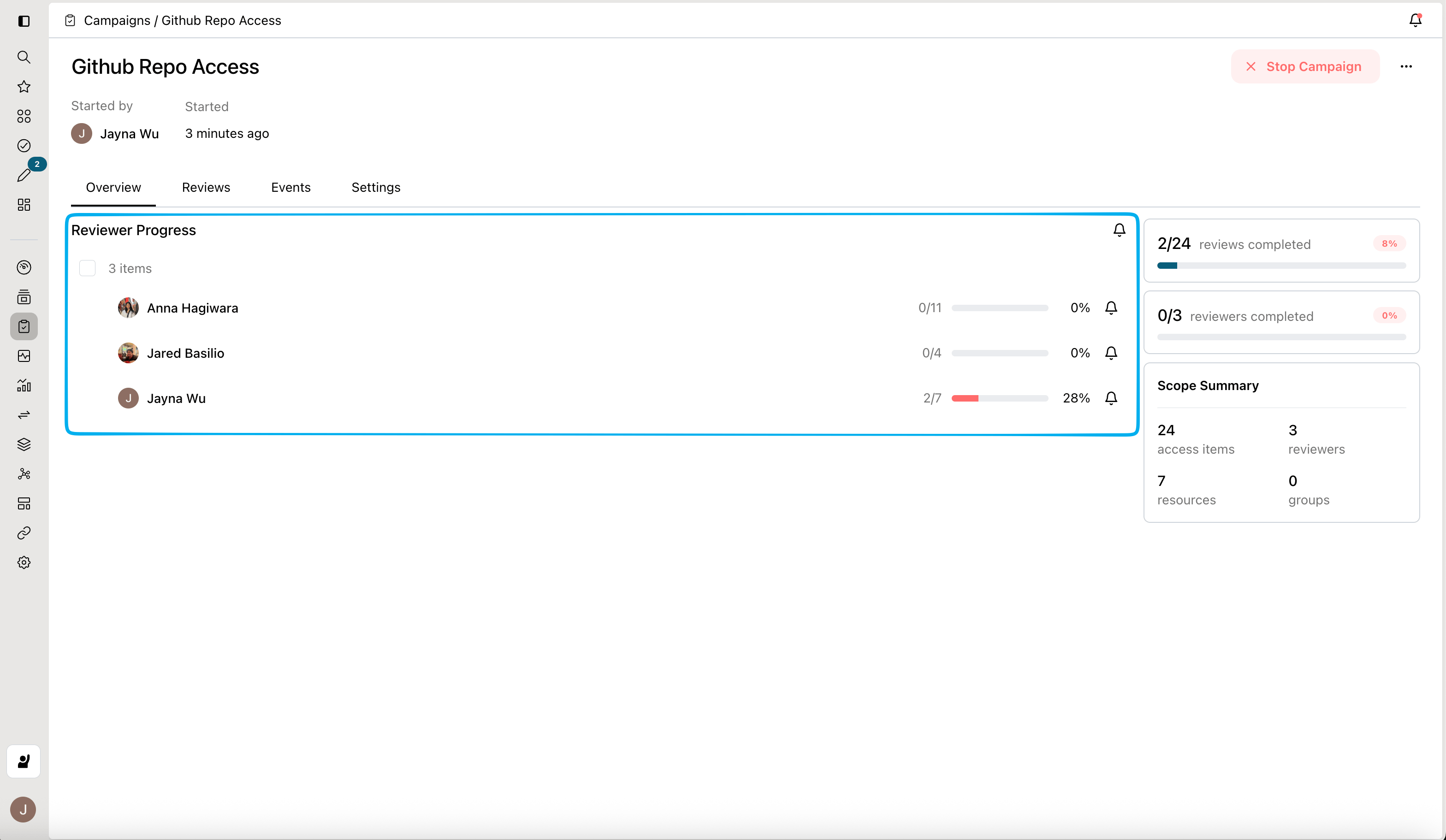Open the bar chart analytics icon
This screenshot has width=1446, height=840.
[x=24, y=385]
